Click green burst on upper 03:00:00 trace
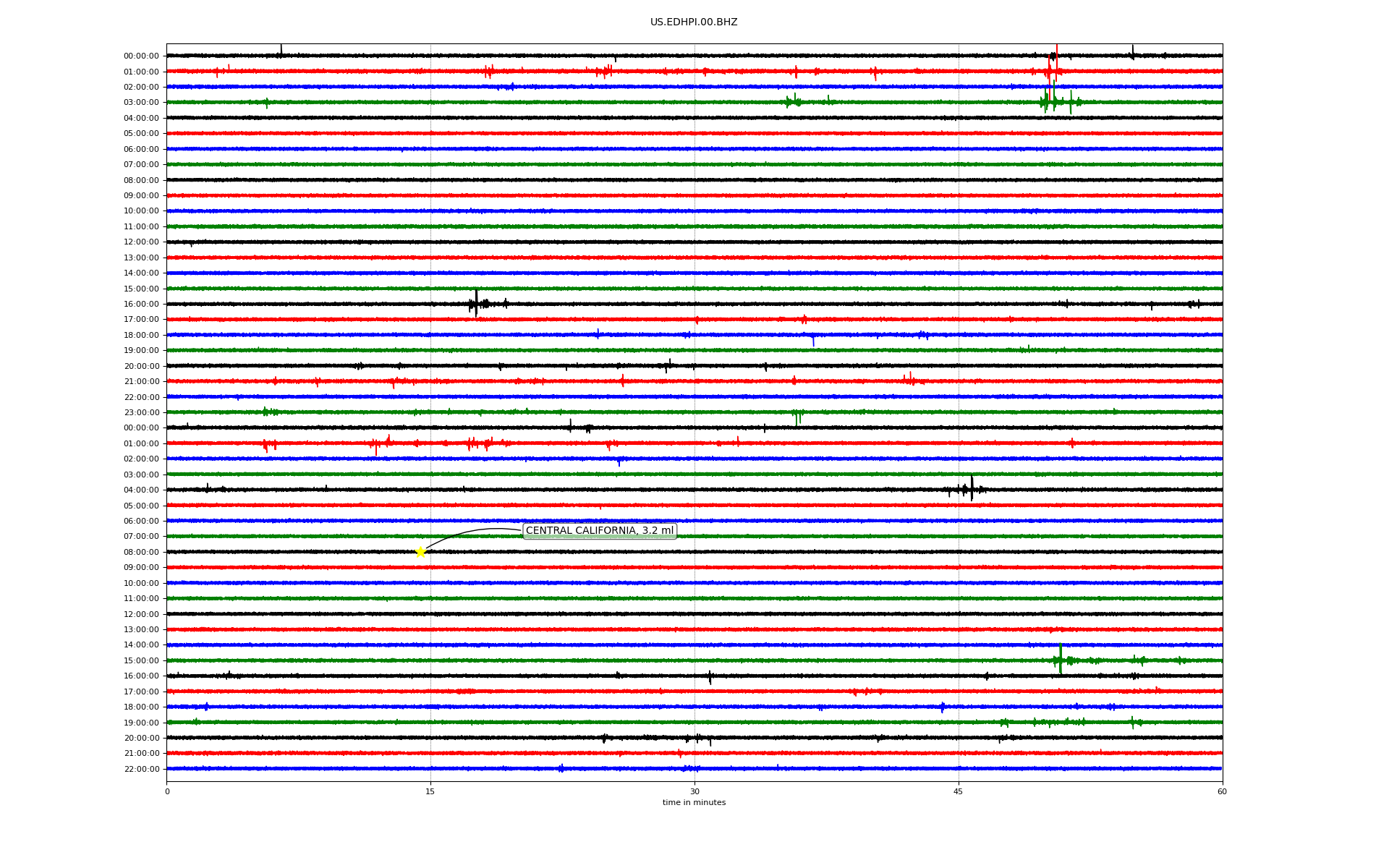Image resolution: width=1389 pixels, height=868 pixels. tap(1047, 101)
